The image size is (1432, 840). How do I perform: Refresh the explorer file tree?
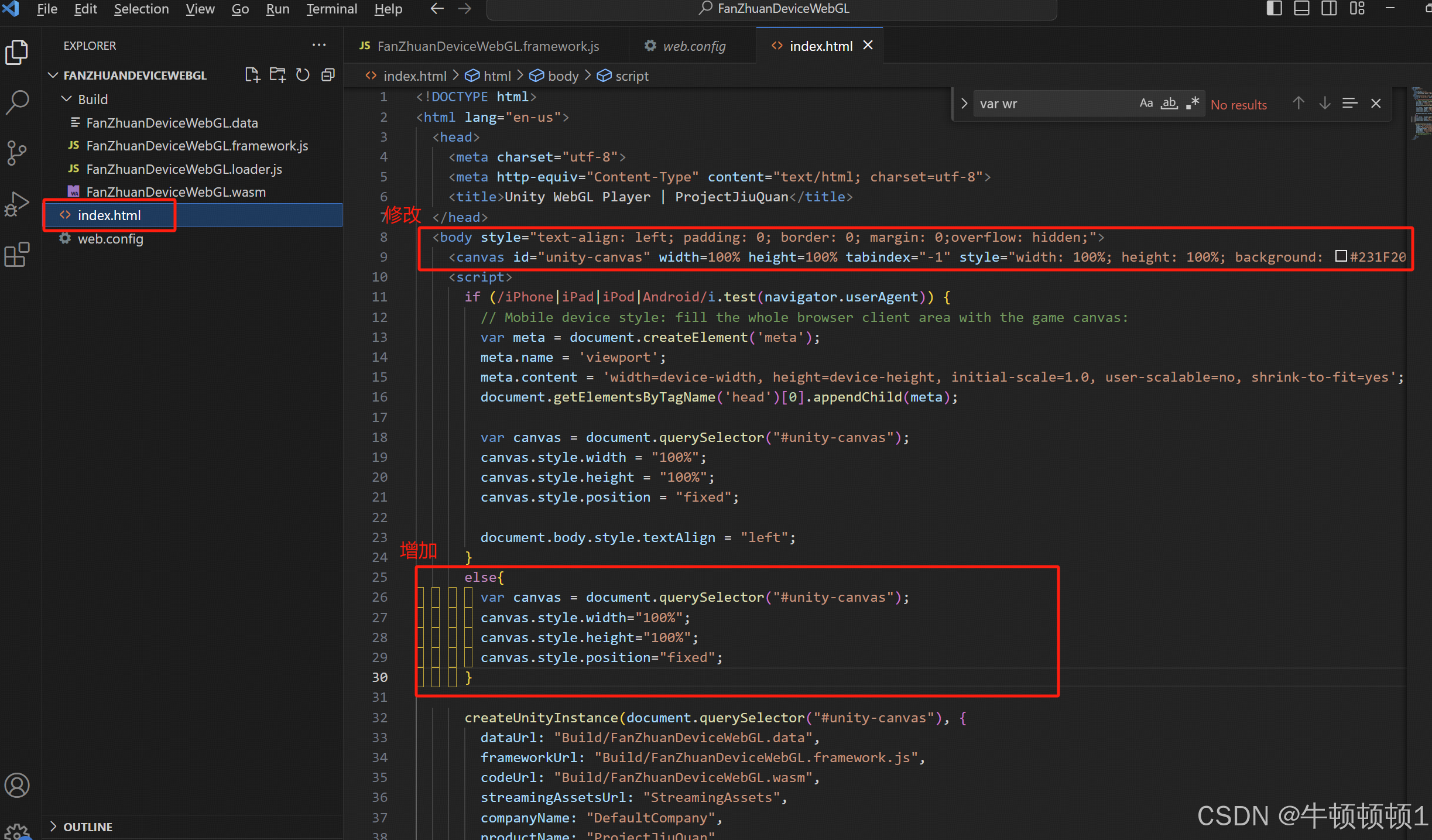303,75
